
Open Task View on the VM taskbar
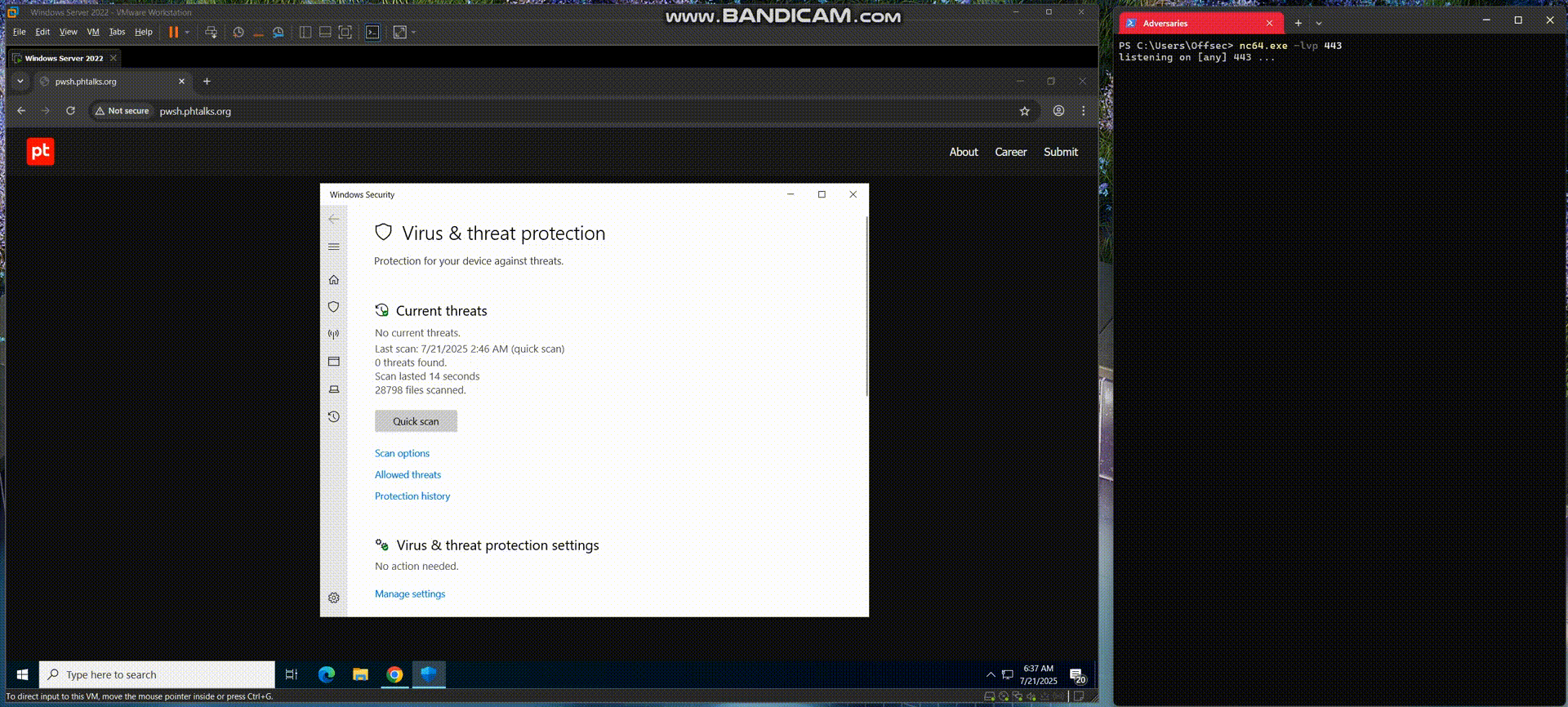point(292,674)
